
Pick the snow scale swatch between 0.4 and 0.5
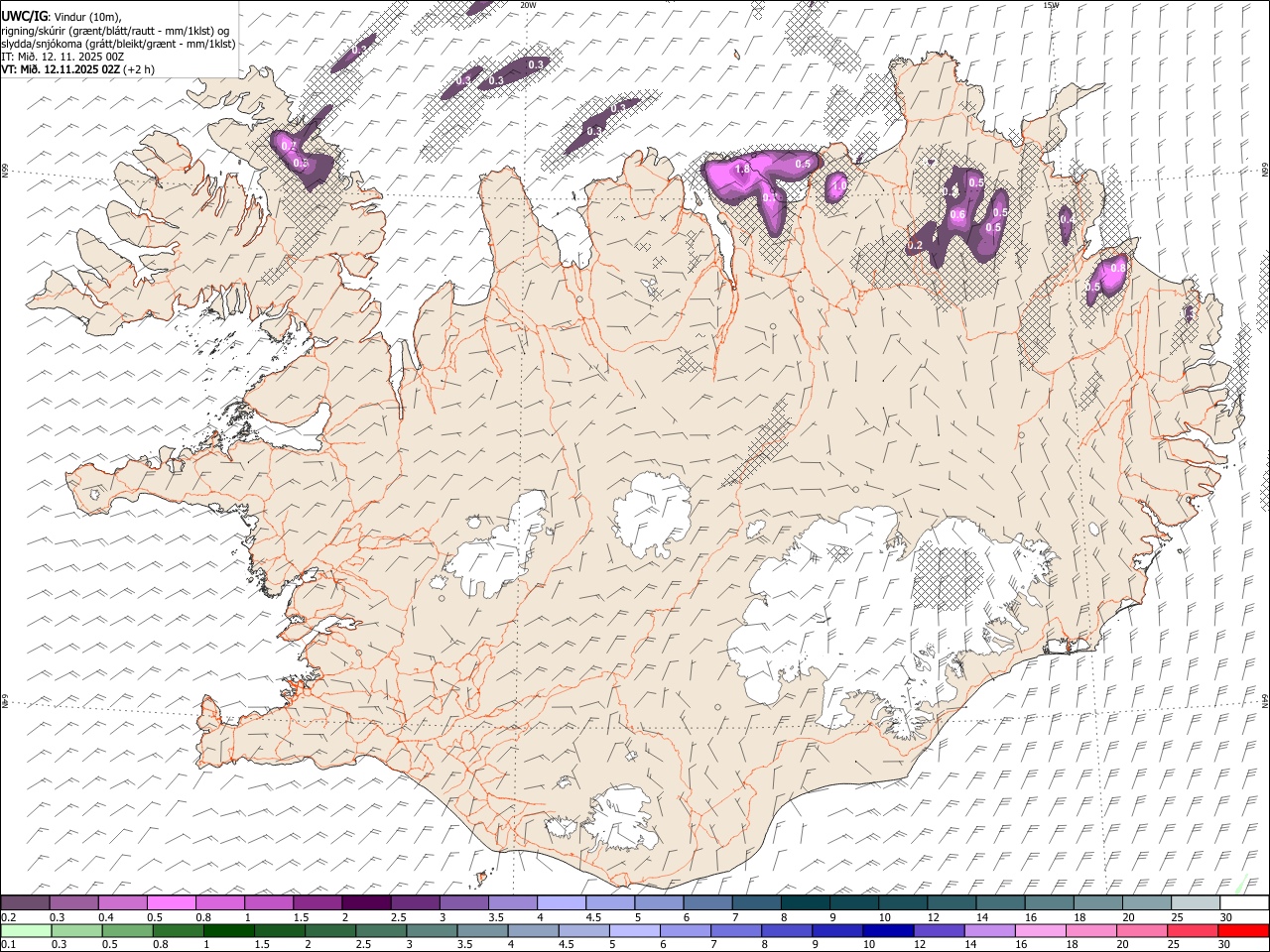[x=122, y=902]
